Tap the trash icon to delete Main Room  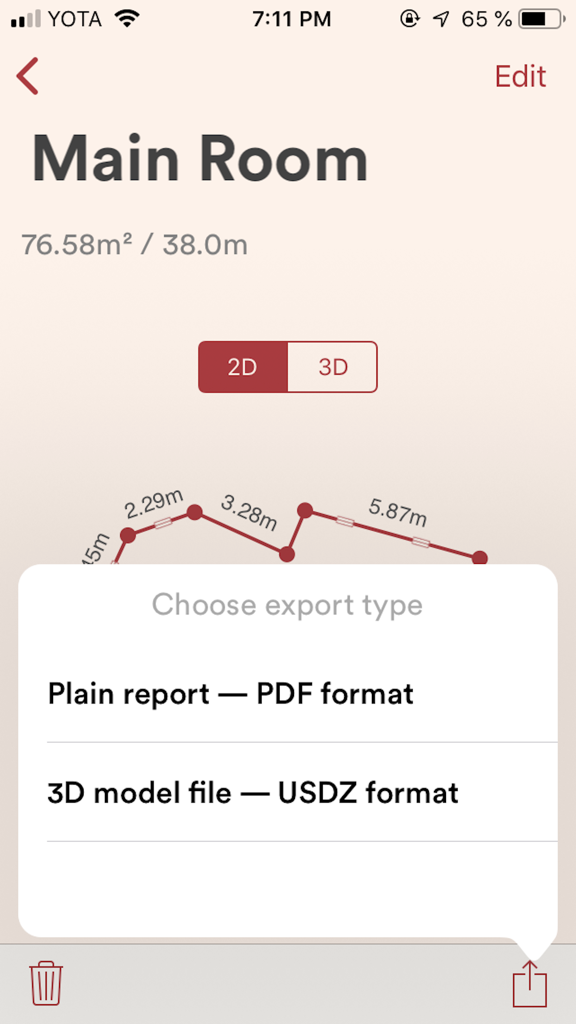coord(46,983)
